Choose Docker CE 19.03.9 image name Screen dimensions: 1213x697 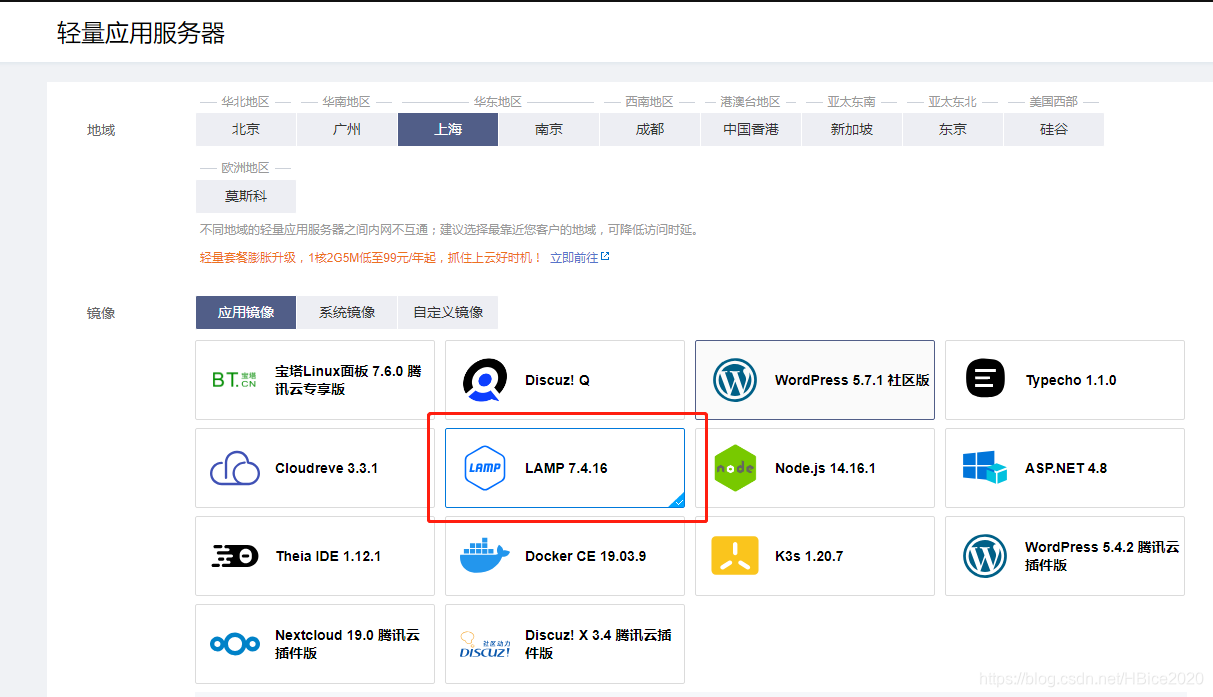(x=585, y=556)
